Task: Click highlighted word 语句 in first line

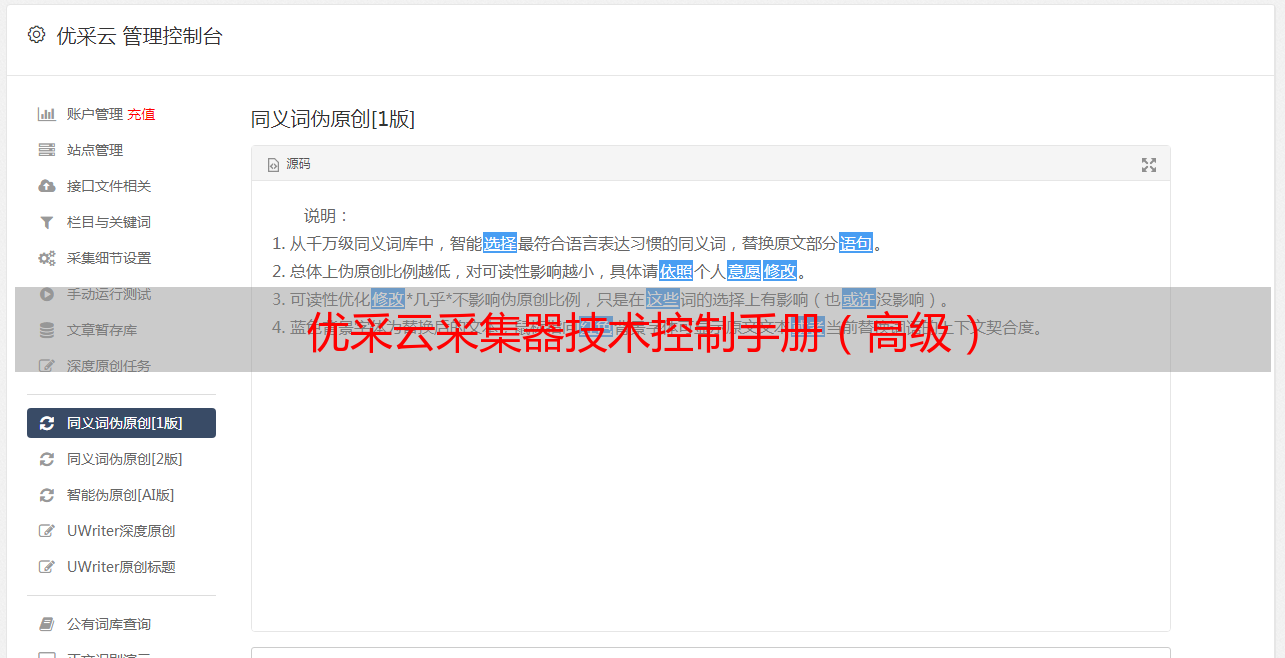Action: coord(856,243)
